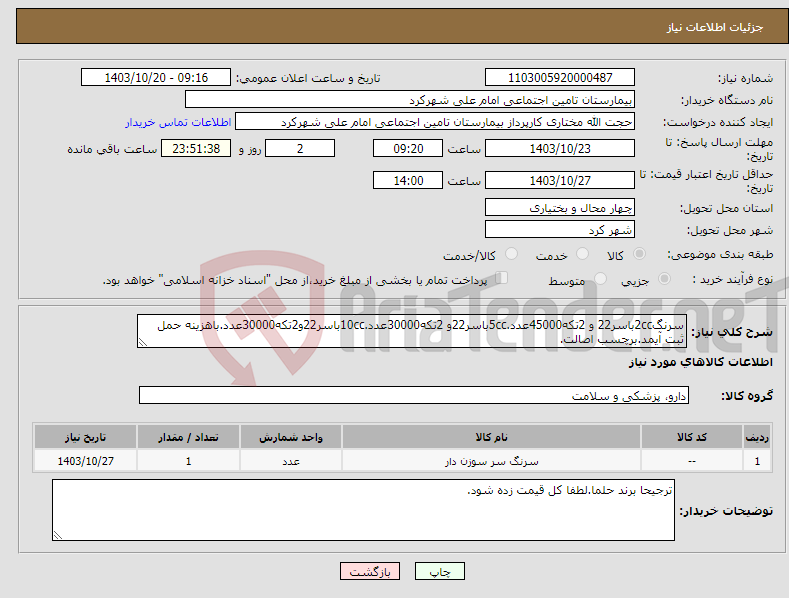The height and width of the screenshot is (598, 789).
Task: Click the توضیحات خریدار notes textarea
Action: tap(363, 510)
